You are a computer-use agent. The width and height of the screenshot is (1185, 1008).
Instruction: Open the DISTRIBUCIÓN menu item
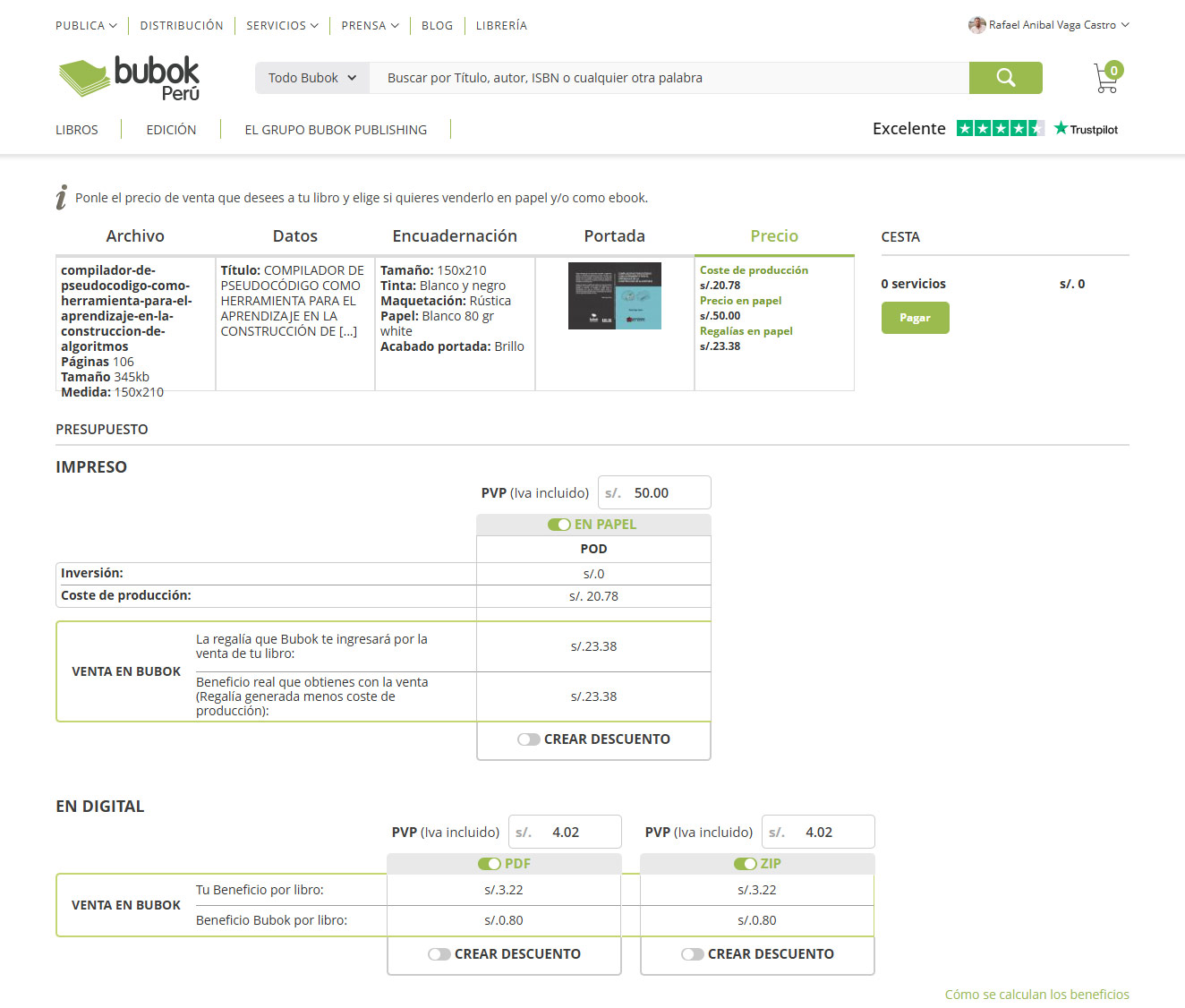tap(182, 25)
